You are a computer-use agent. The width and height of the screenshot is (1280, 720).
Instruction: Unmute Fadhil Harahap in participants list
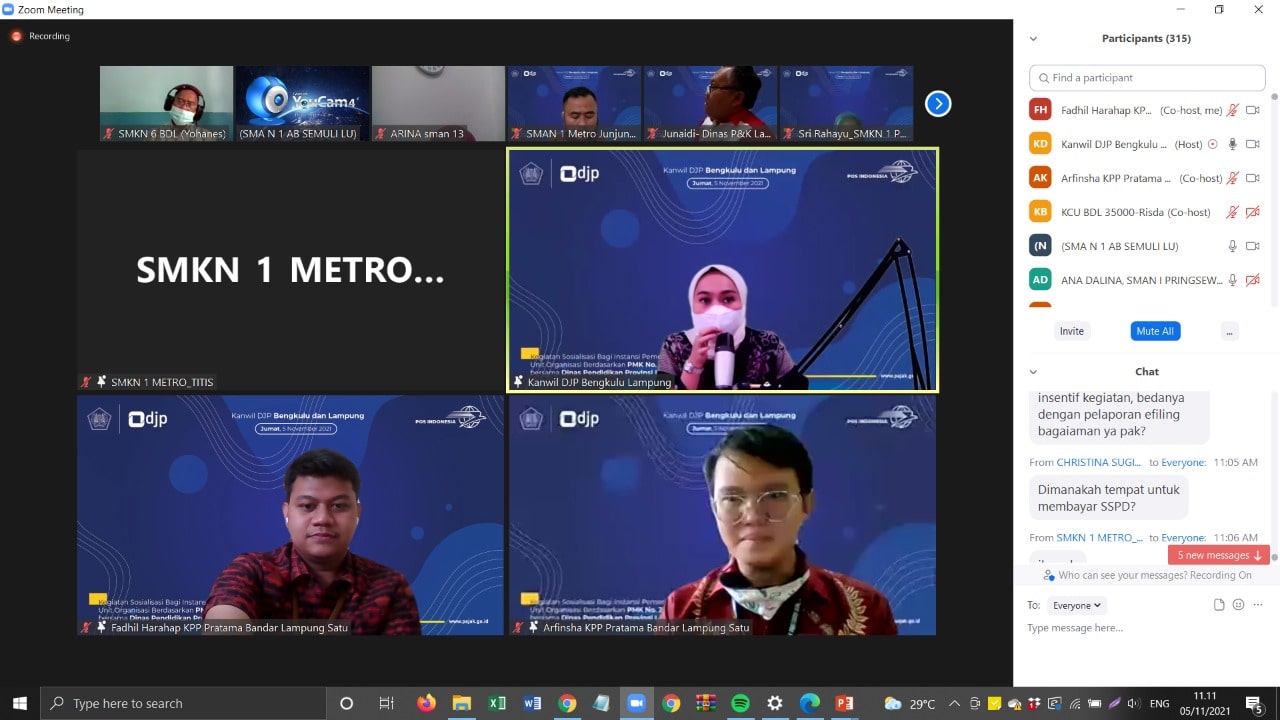coord(1233,110)
